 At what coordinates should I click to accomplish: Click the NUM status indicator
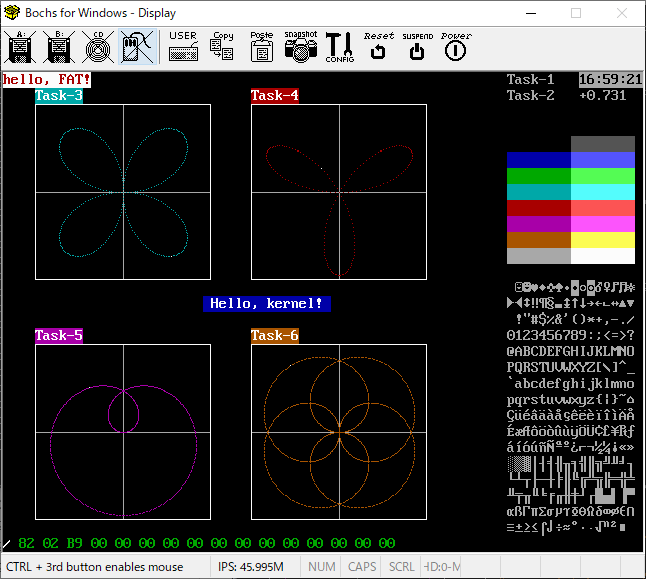point(321,567)
